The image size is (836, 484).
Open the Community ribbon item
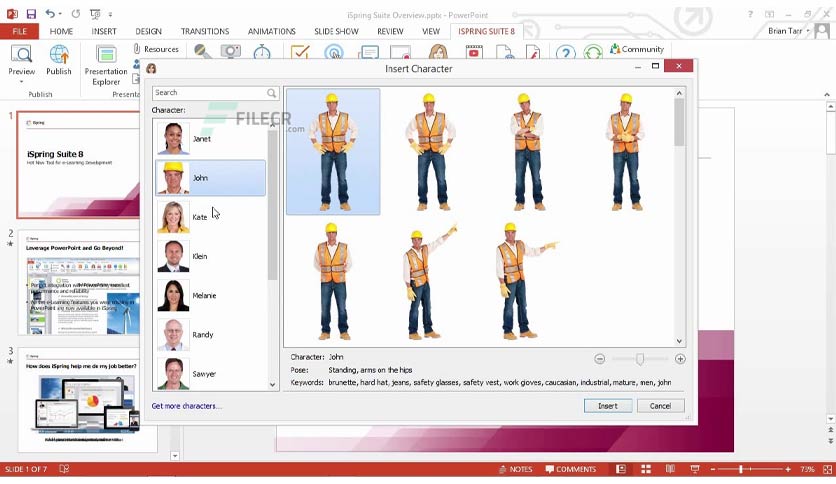click(637, 49)
